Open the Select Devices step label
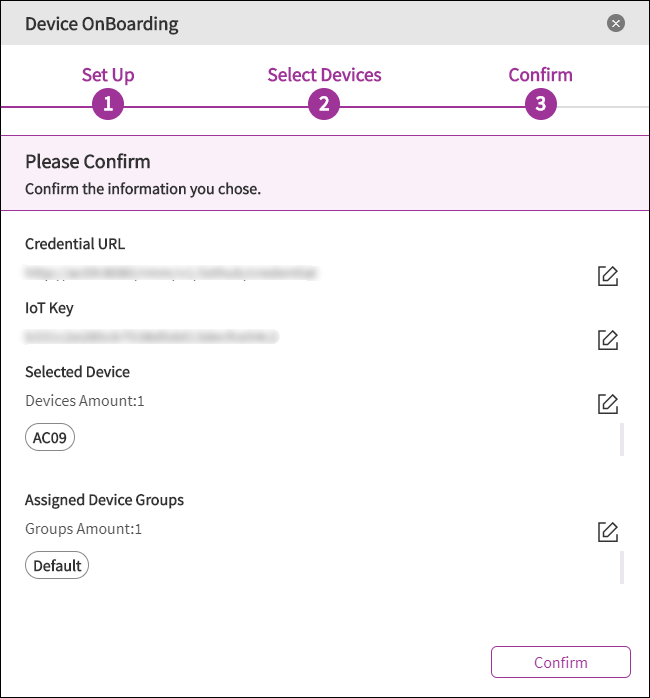 point(324,75)
